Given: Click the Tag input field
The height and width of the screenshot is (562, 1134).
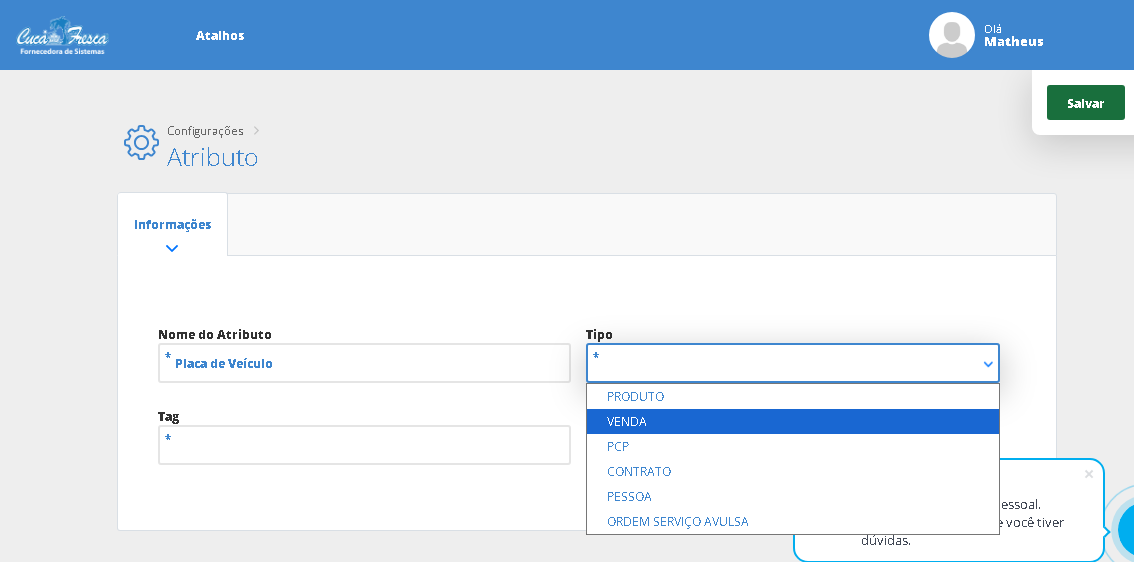Looking at the screenshot, I should (x=364, y=445).
